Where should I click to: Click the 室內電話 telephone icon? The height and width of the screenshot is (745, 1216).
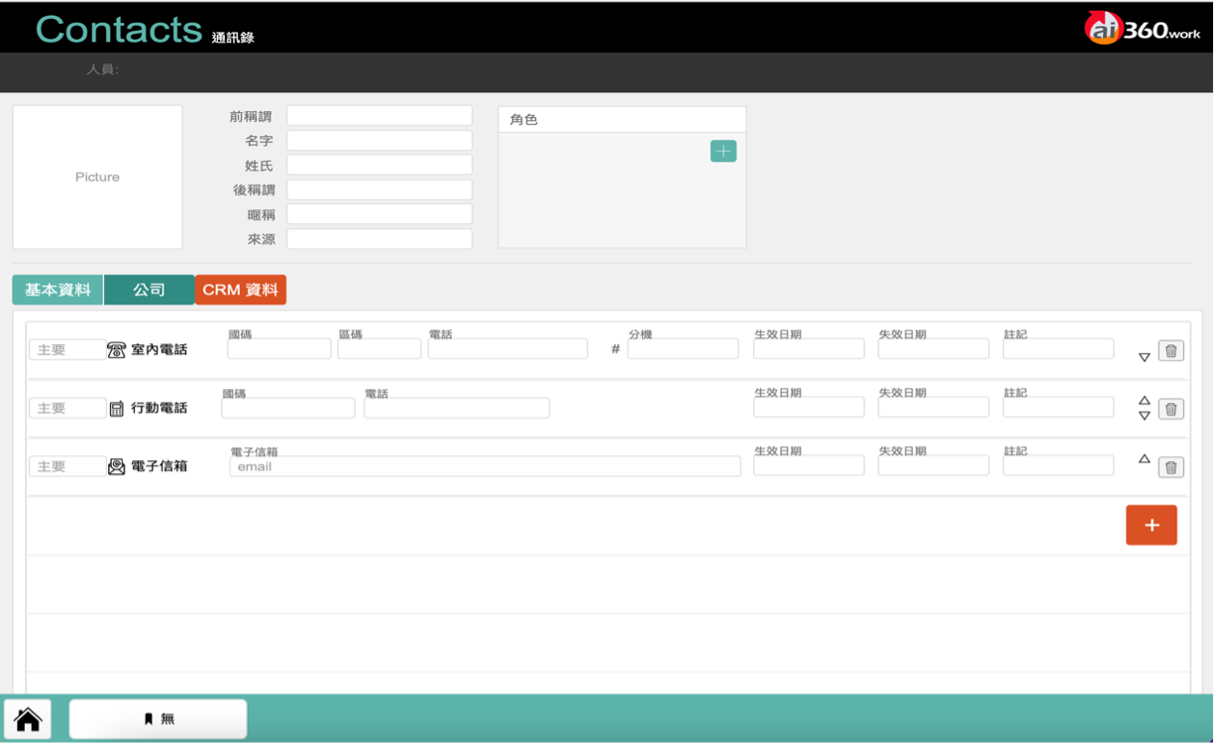click(117, 350)
